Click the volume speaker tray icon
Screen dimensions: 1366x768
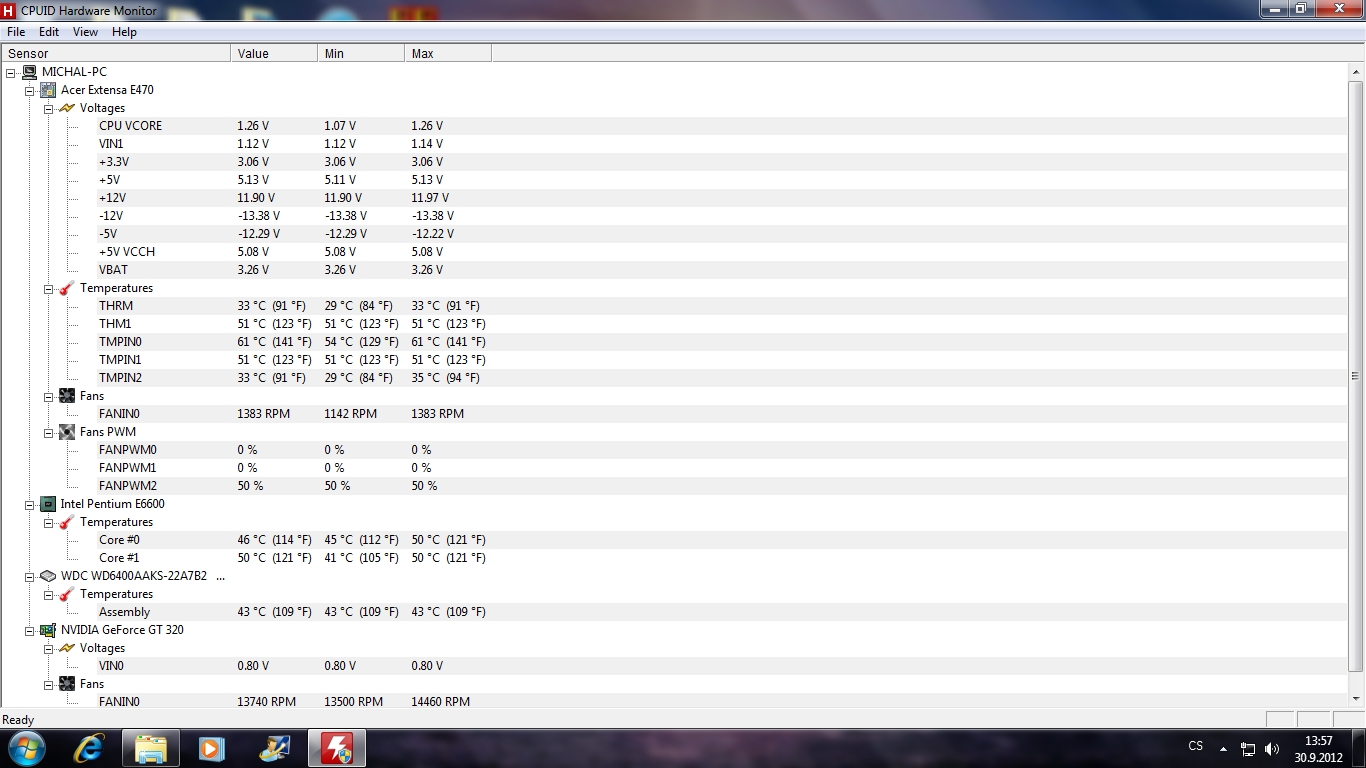point(1272,748)
